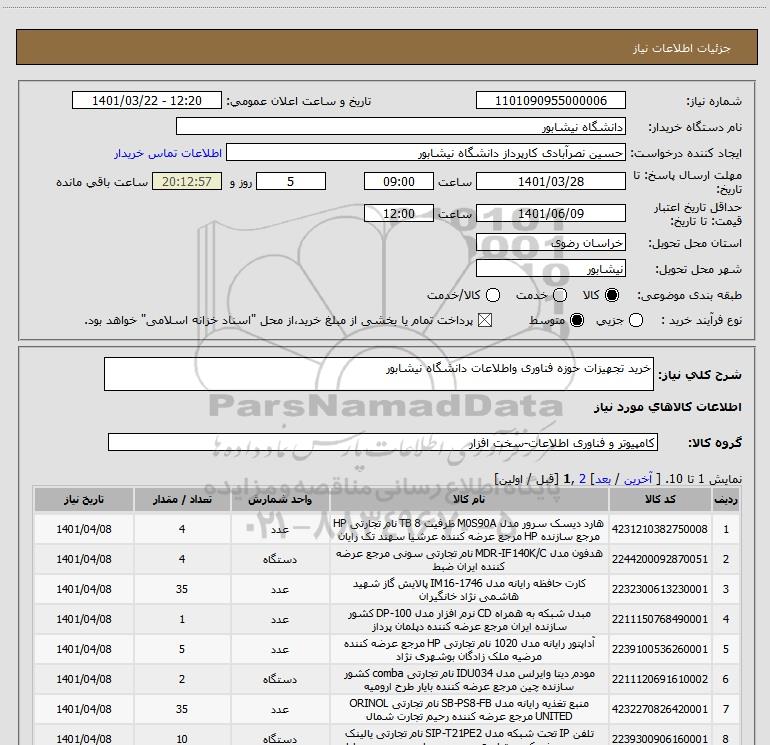Screen dimensions: 770x745
Task: Click the Sony MDR-IF140K/C headphone item name
Action: pos(469,559)
